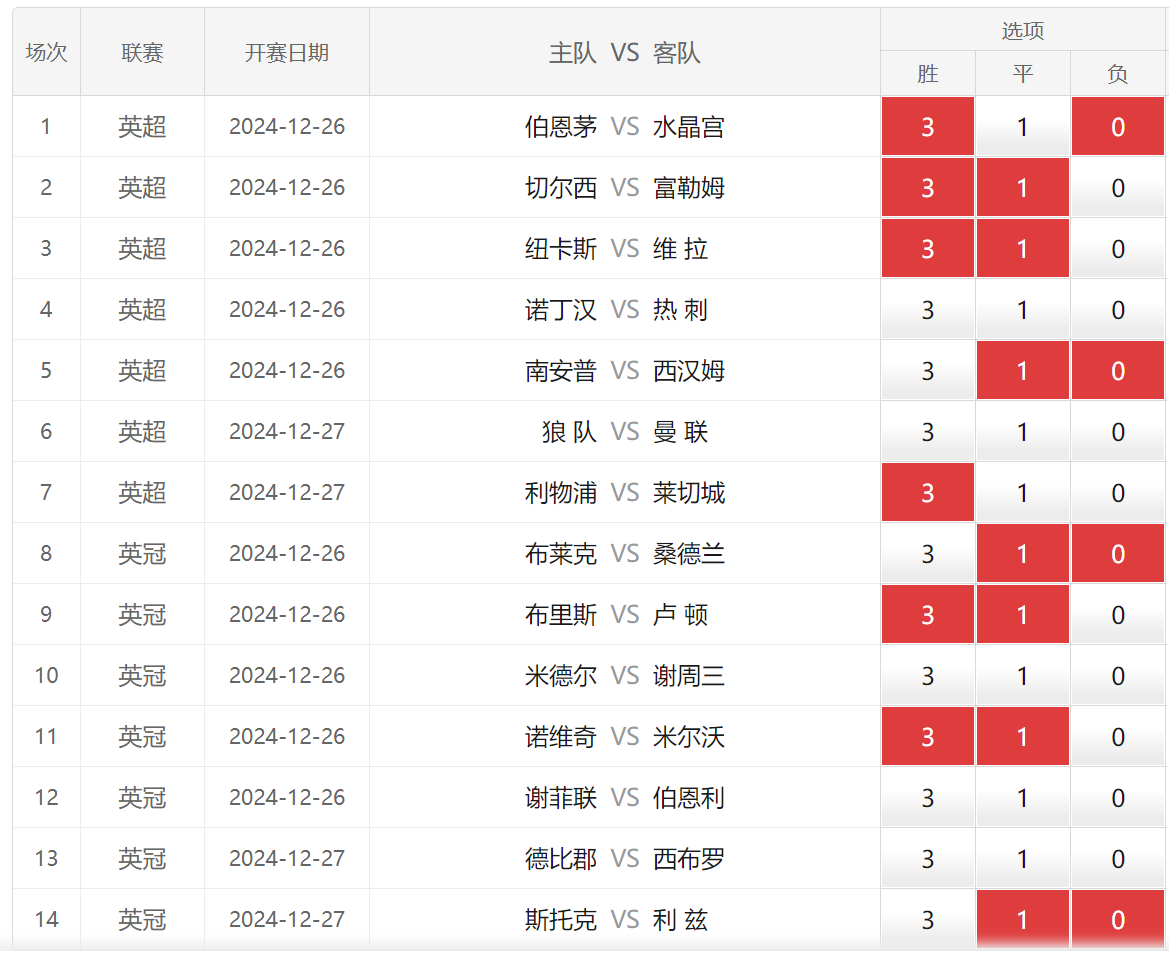The height and width of the screenshot is (955, 1169).
Task: Select loss option 0 for 米德尔 vs 谢周三
Action: click(1118, 675)
